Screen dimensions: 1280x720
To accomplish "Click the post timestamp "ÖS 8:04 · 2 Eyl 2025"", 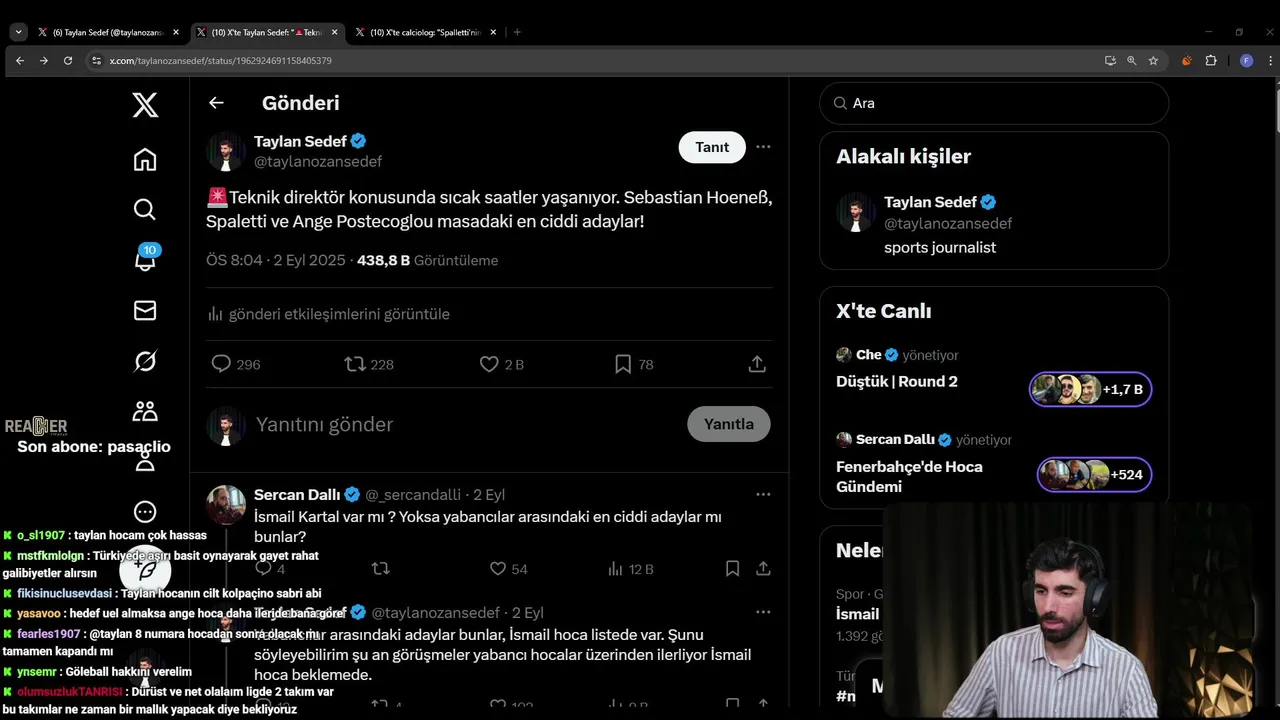I will [x=276, y=260].
